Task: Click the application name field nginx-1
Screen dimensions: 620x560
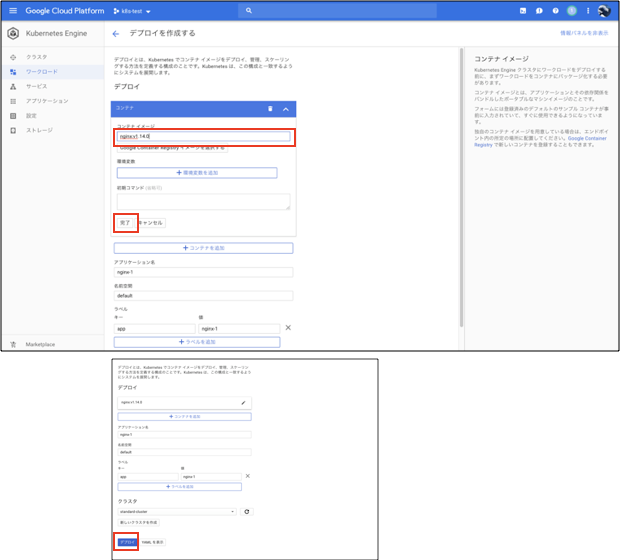Action: point(204,272)
